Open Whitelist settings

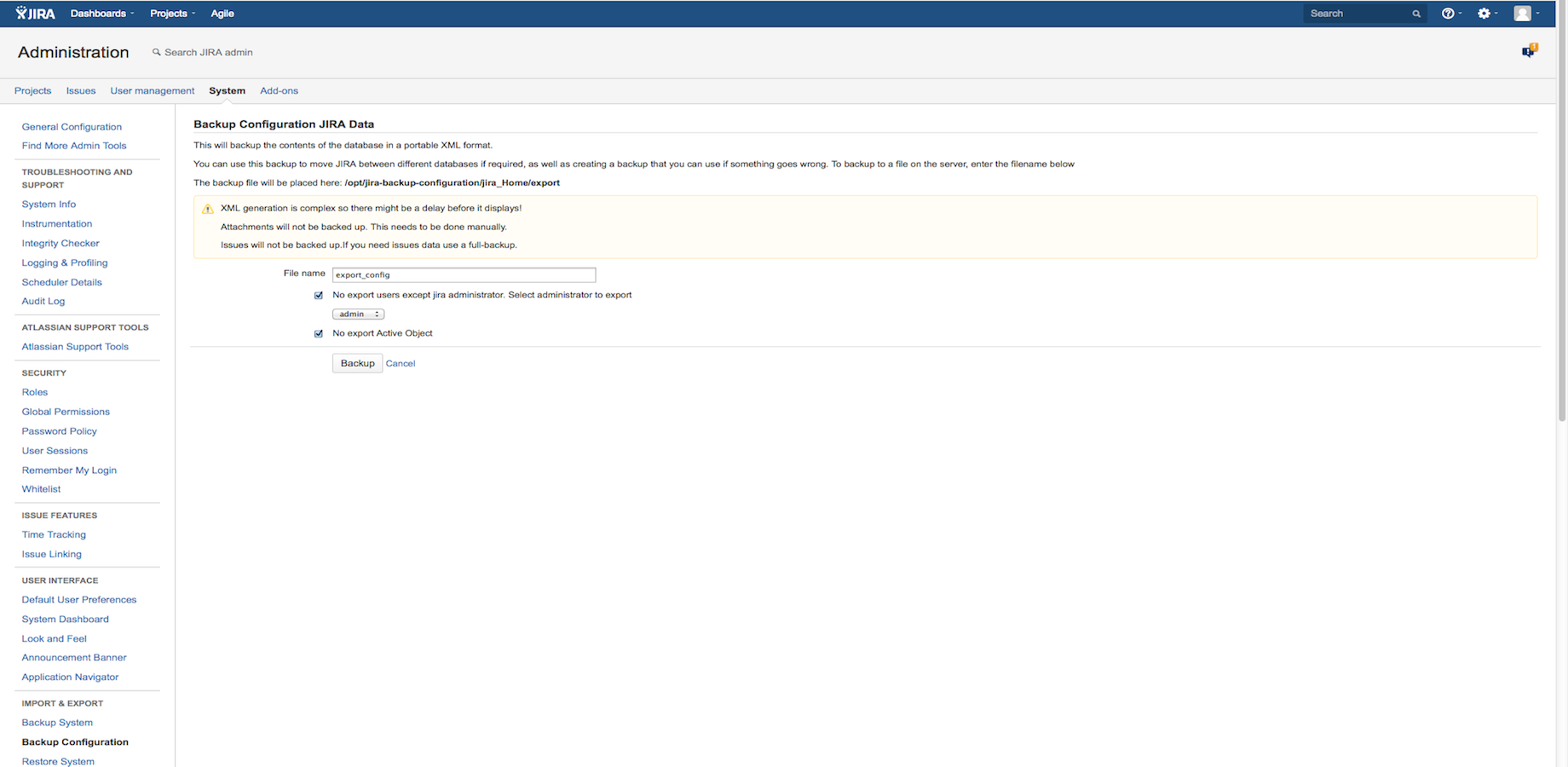point(41,489)
